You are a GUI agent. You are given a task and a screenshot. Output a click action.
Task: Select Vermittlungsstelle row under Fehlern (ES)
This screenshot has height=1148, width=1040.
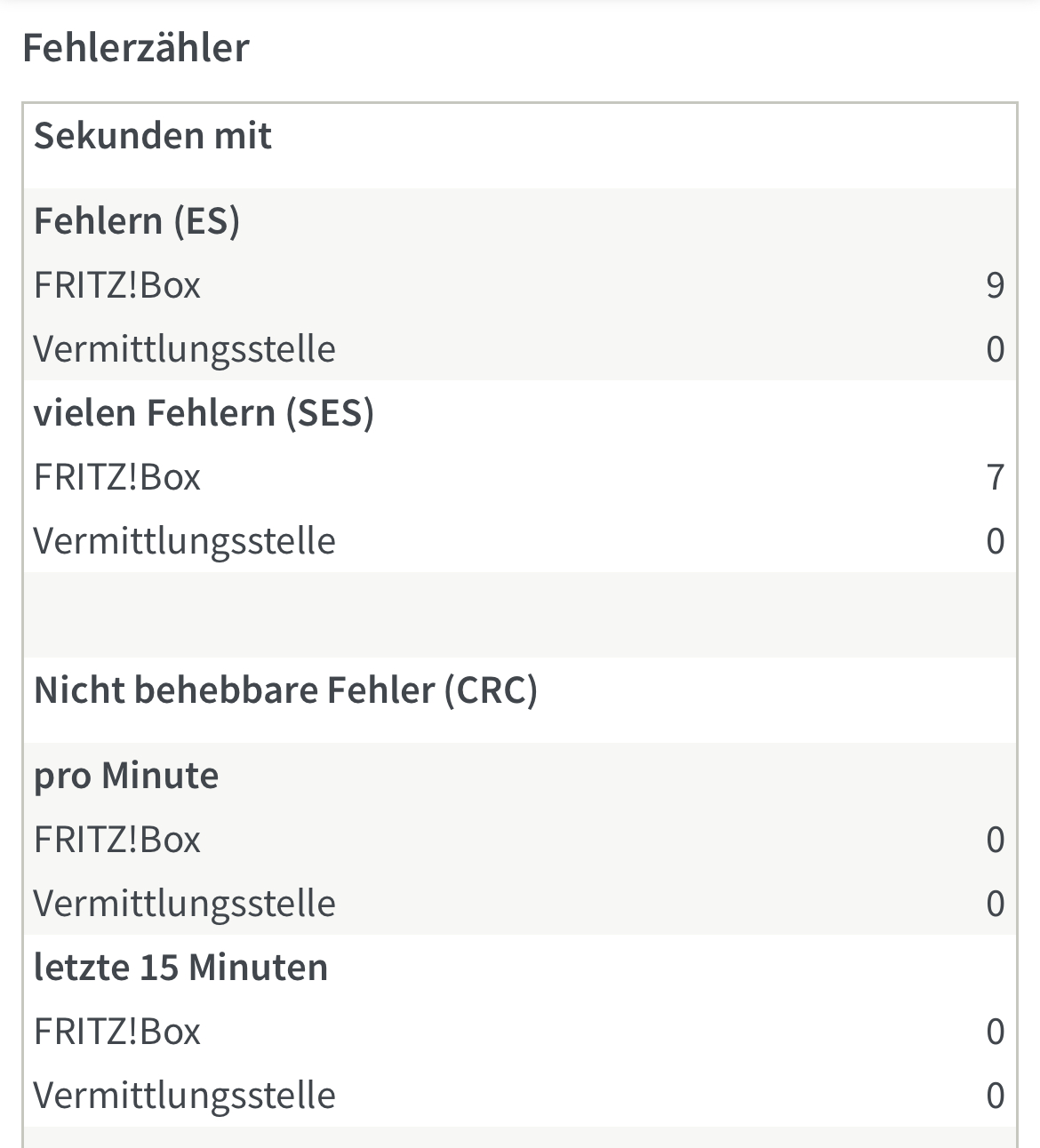pyautogui.click(x=185, y=349)
